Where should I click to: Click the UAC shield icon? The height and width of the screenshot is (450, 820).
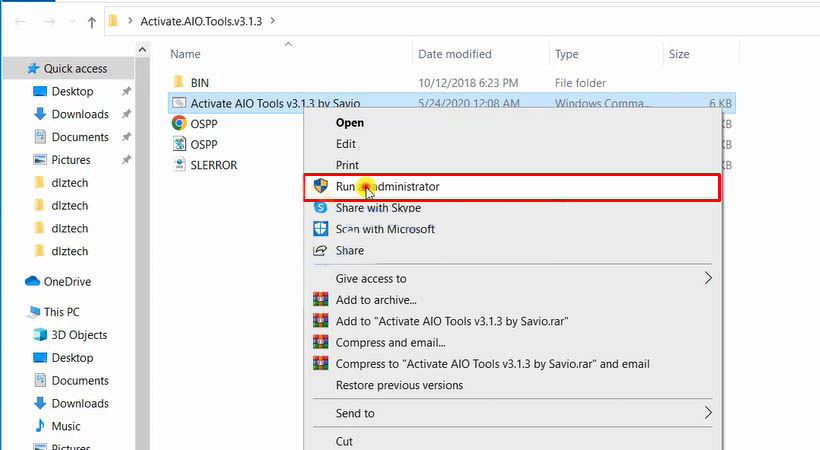click(x=321, y=186)
